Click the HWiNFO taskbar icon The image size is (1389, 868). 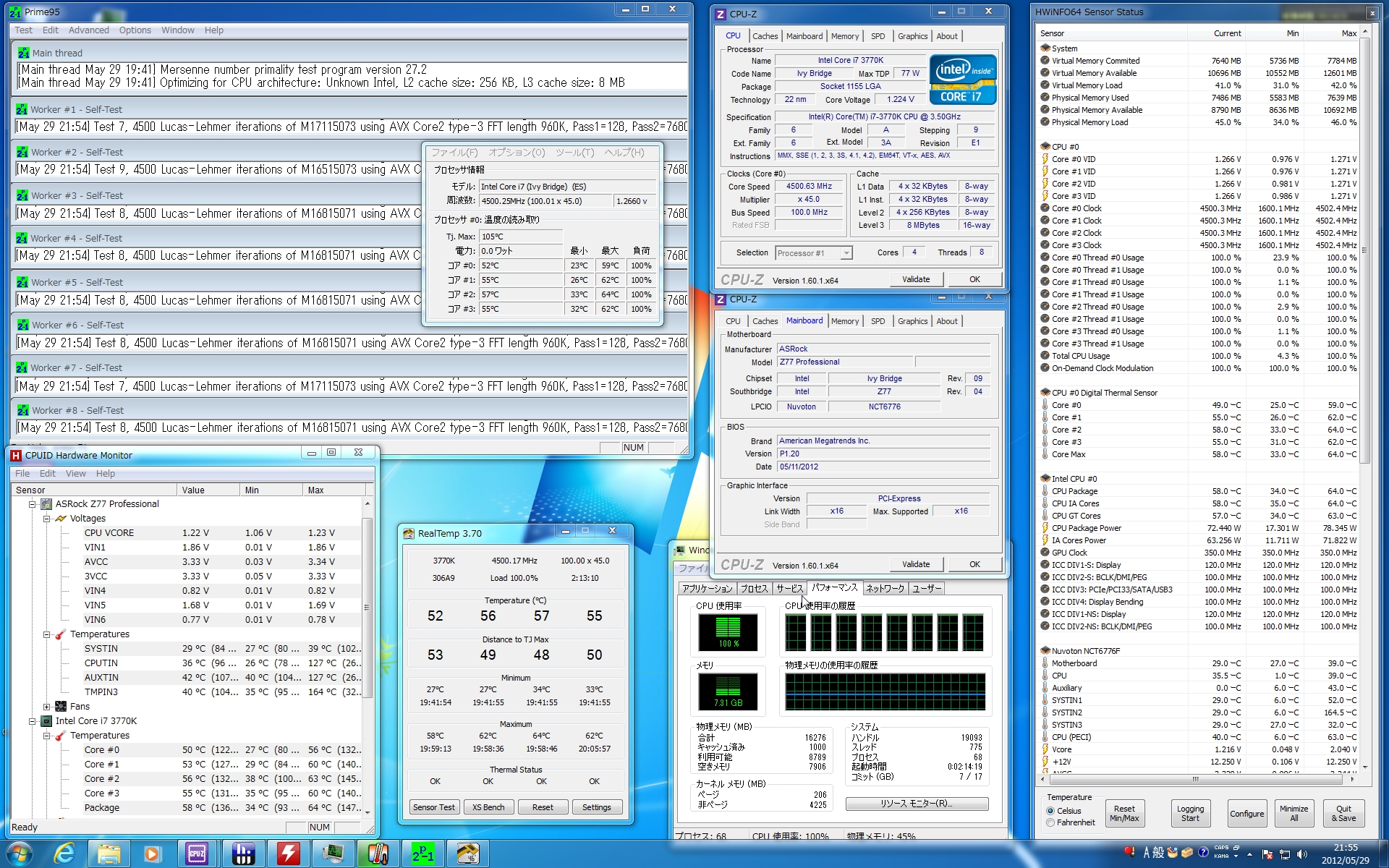point(242,854)
